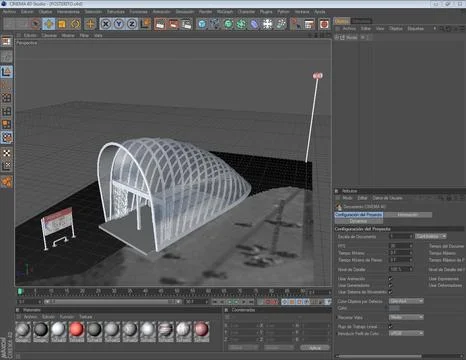Screen dimensions: 466x360
Task: Open the Color Objetos por Defecto dropdown
Action: 406,301
